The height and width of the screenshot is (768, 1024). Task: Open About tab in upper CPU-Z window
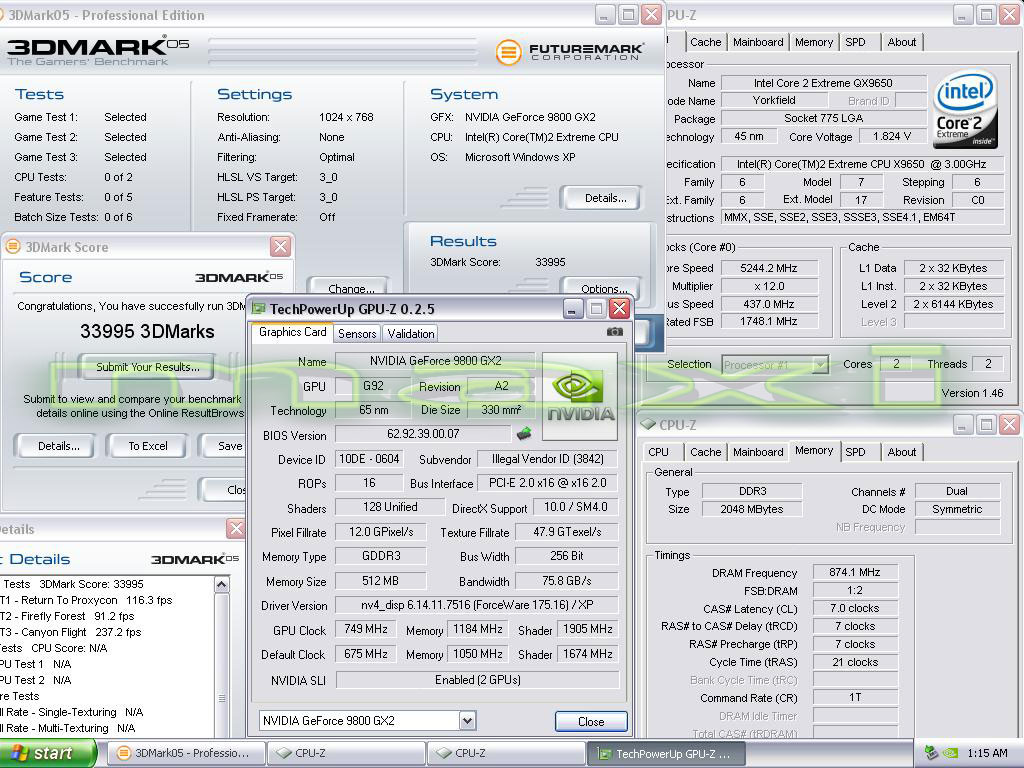(901, 42)
